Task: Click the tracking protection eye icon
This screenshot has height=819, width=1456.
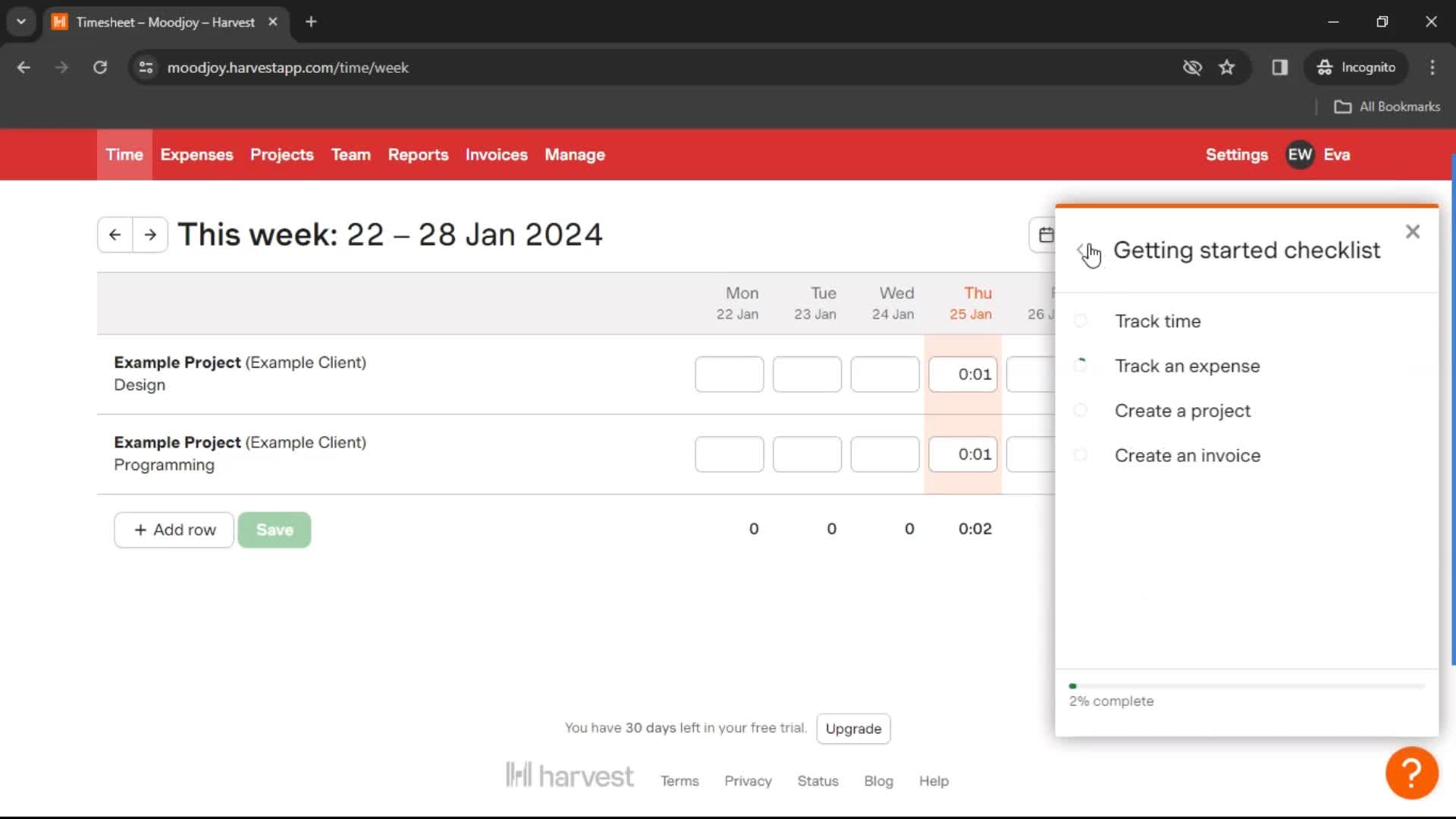Action: tap(1192, 67)
